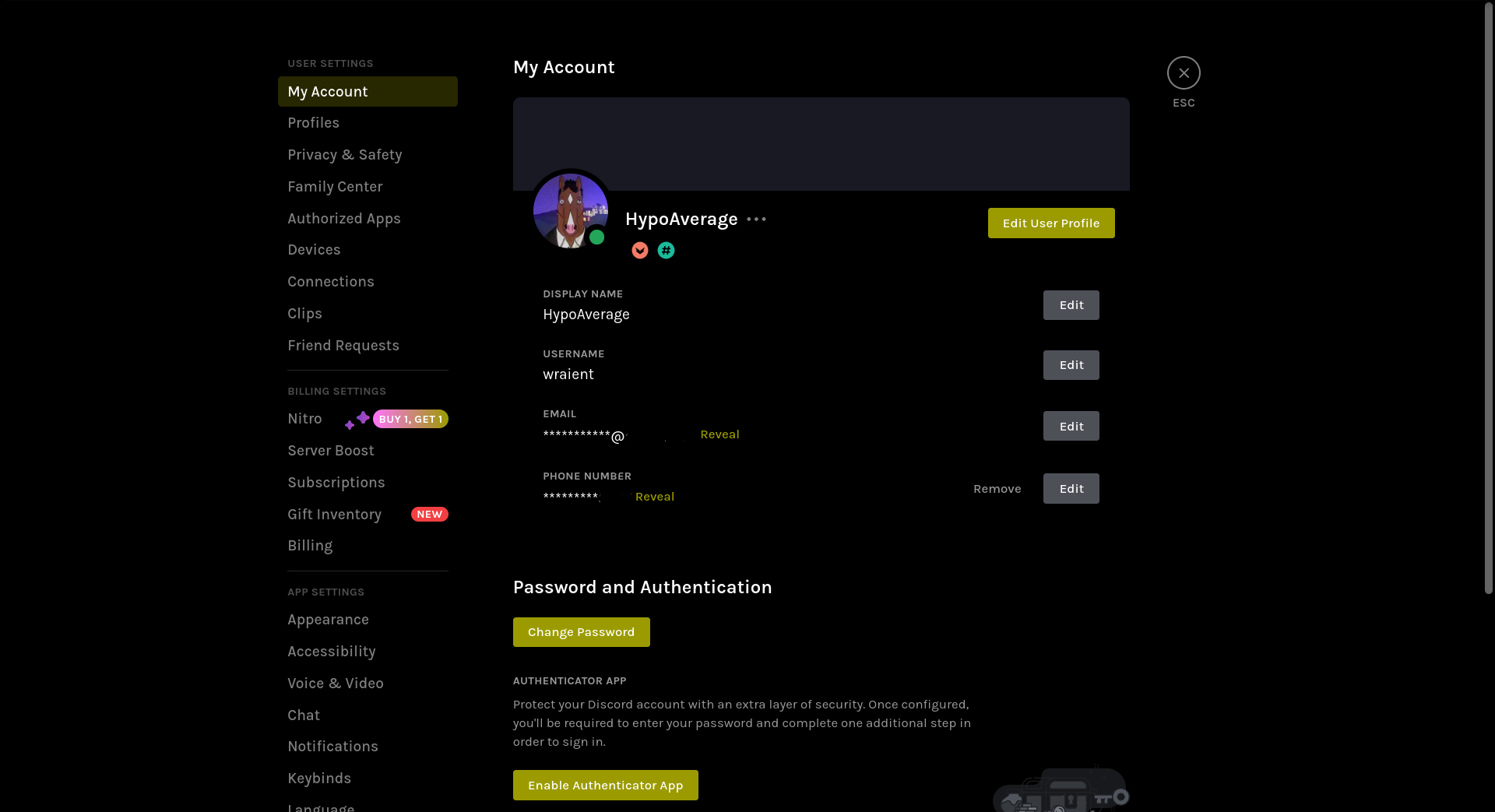
Task: Open Keybinds settings
Action: (368, 779)
